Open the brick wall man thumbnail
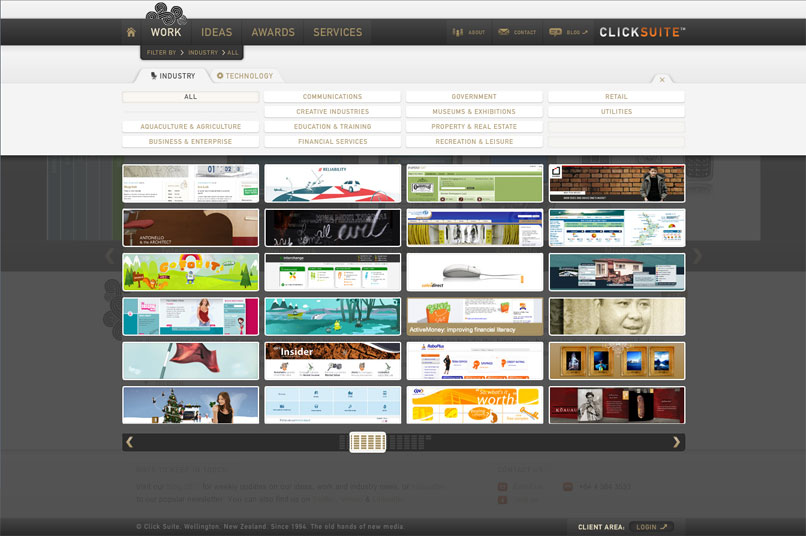The width and height of the screenshot is (806, 536). pyautogui.click(x=617, y=183)
